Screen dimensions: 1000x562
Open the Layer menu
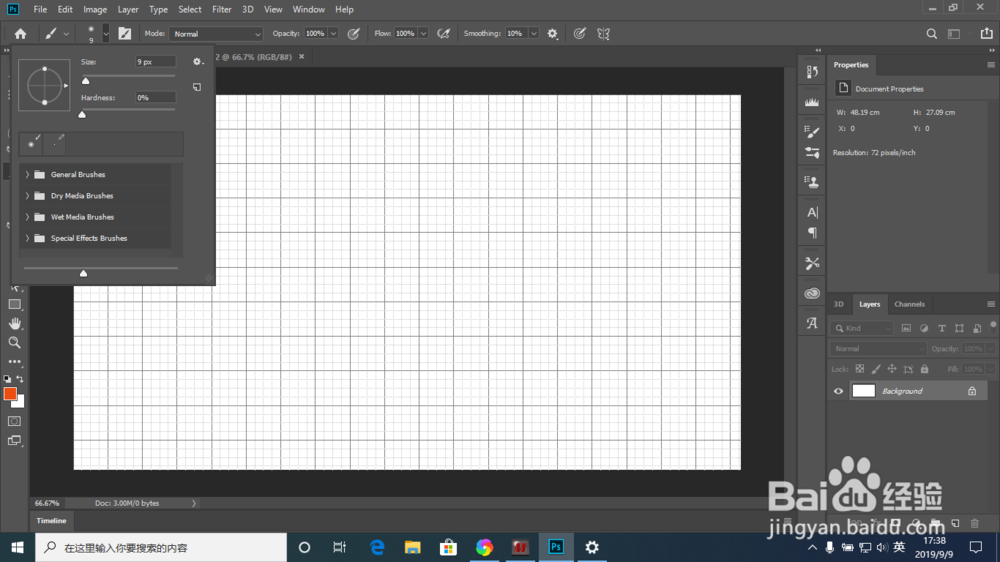click(x=128, y=10)
